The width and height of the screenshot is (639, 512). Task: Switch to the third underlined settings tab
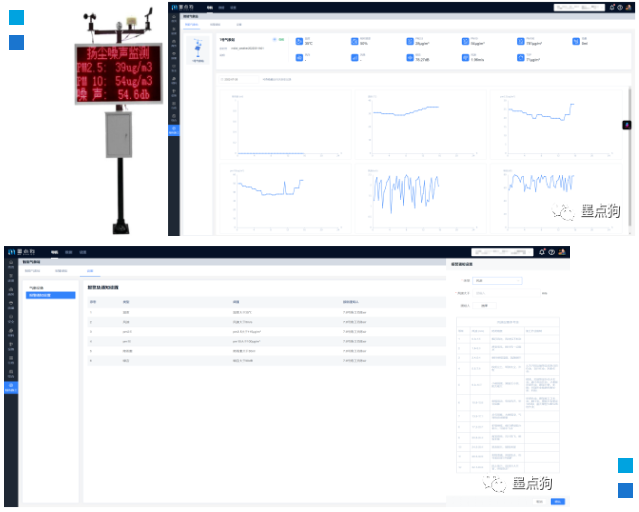pos(88,271)
